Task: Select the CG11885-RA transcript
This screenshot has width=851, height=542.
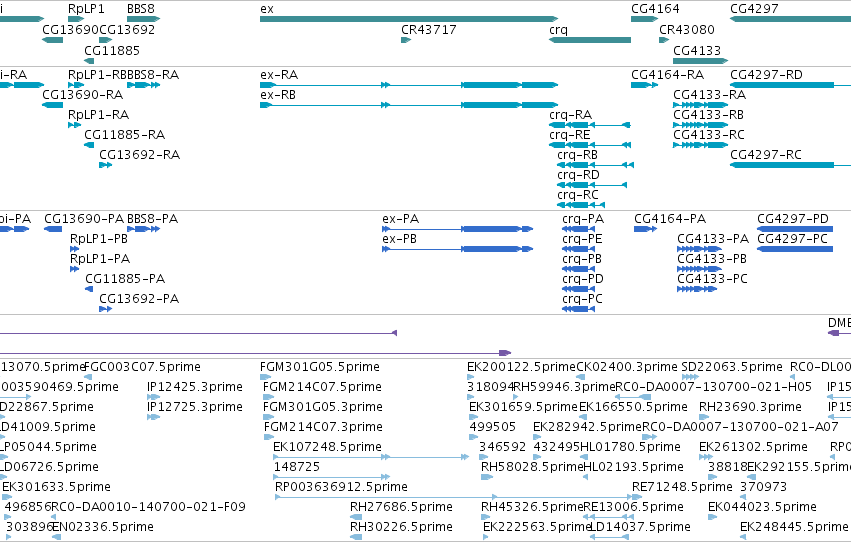Action: [89, 145]
